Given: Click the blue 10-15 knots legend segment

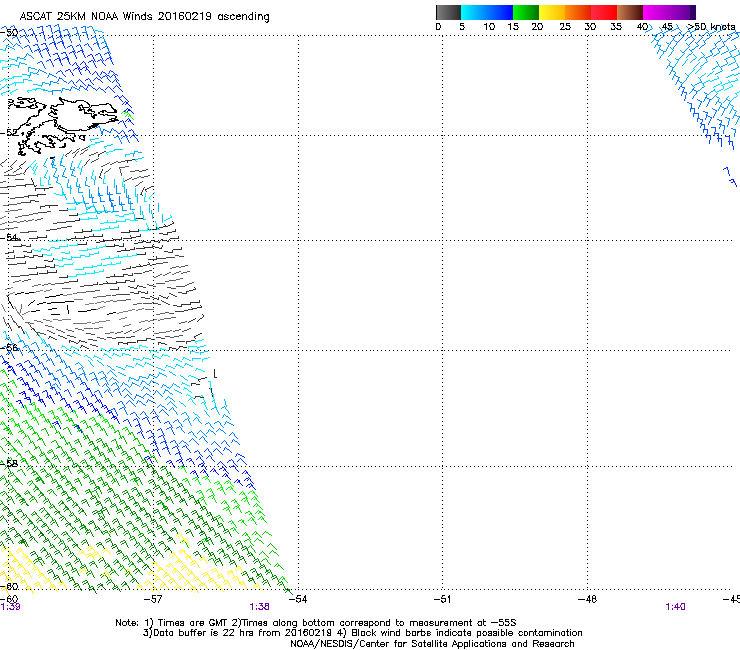Looking at the screenshot, I should 500,12.
